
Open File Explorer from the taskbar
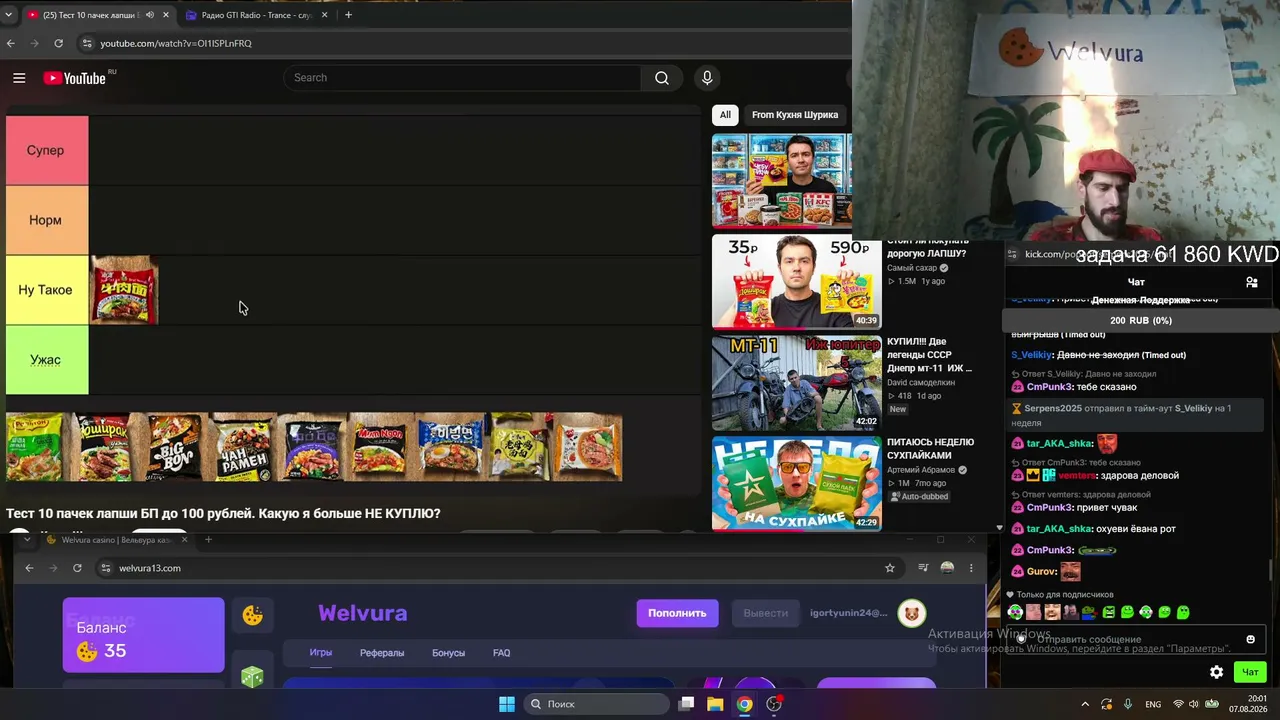(715, 704)
